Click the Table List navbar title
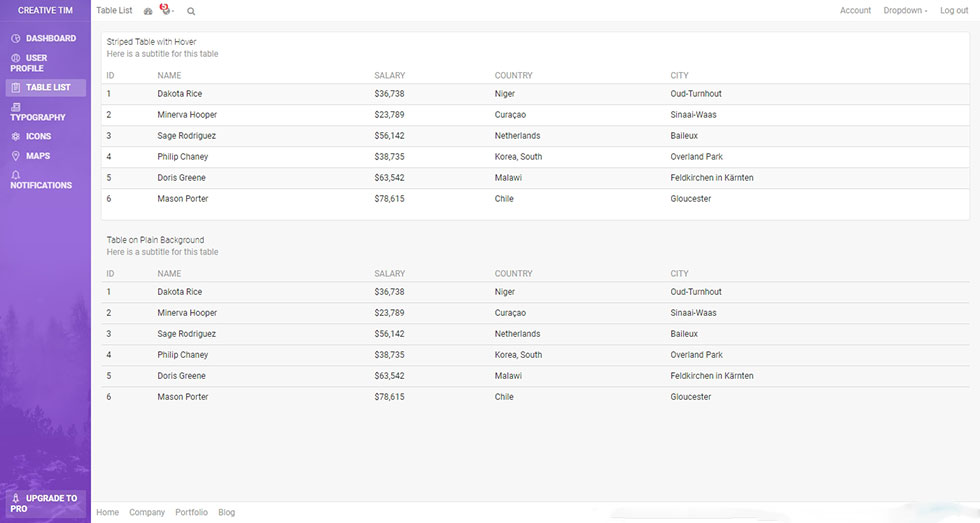Image resolution: width=980 pixels, height=523 pixels. [x=114, y=11]
